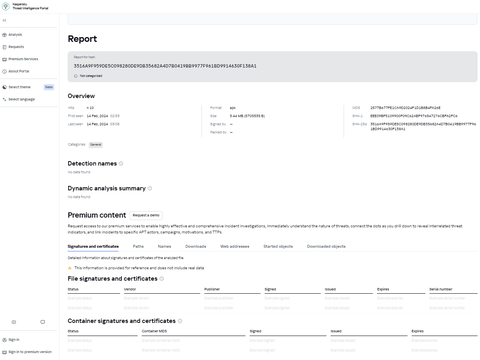
Task: Click the Request a demo button
Action: 146,215
